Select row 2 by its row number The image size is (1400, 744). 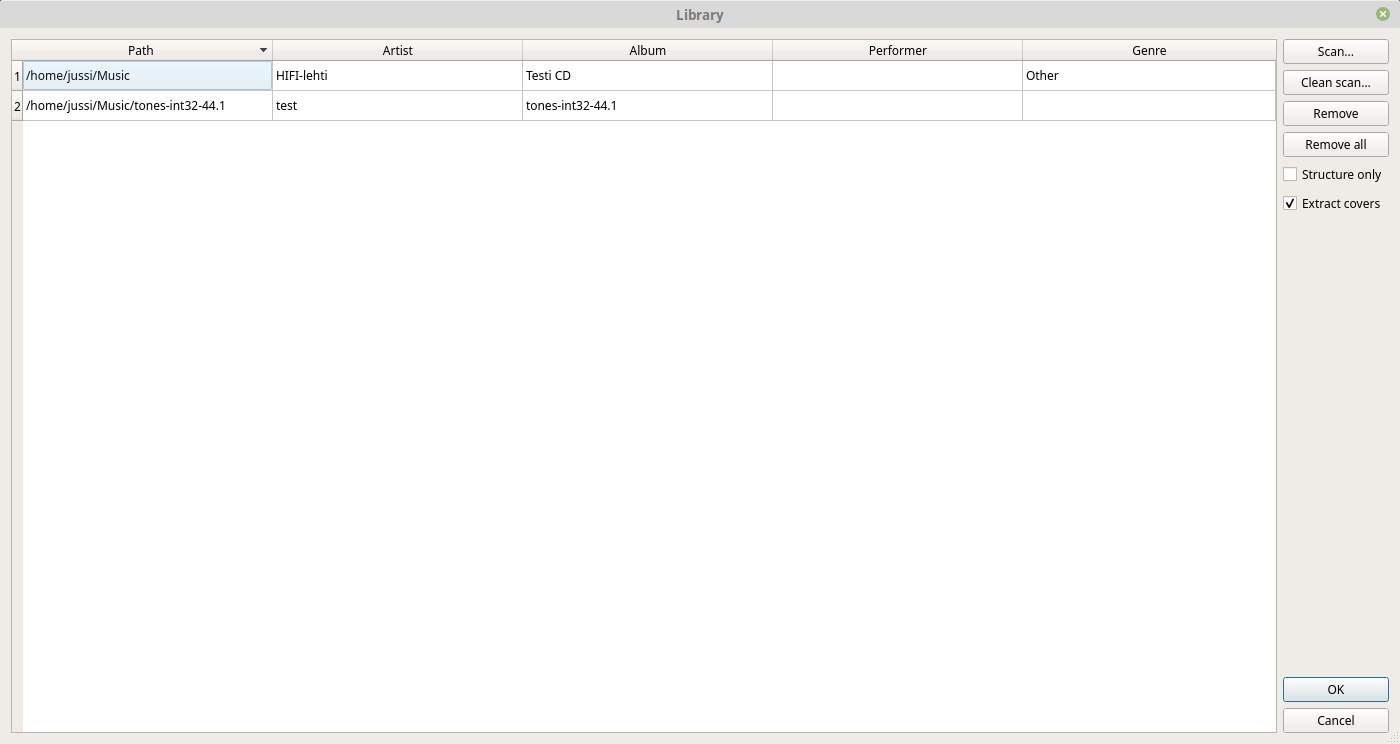[x=17, y=106]
